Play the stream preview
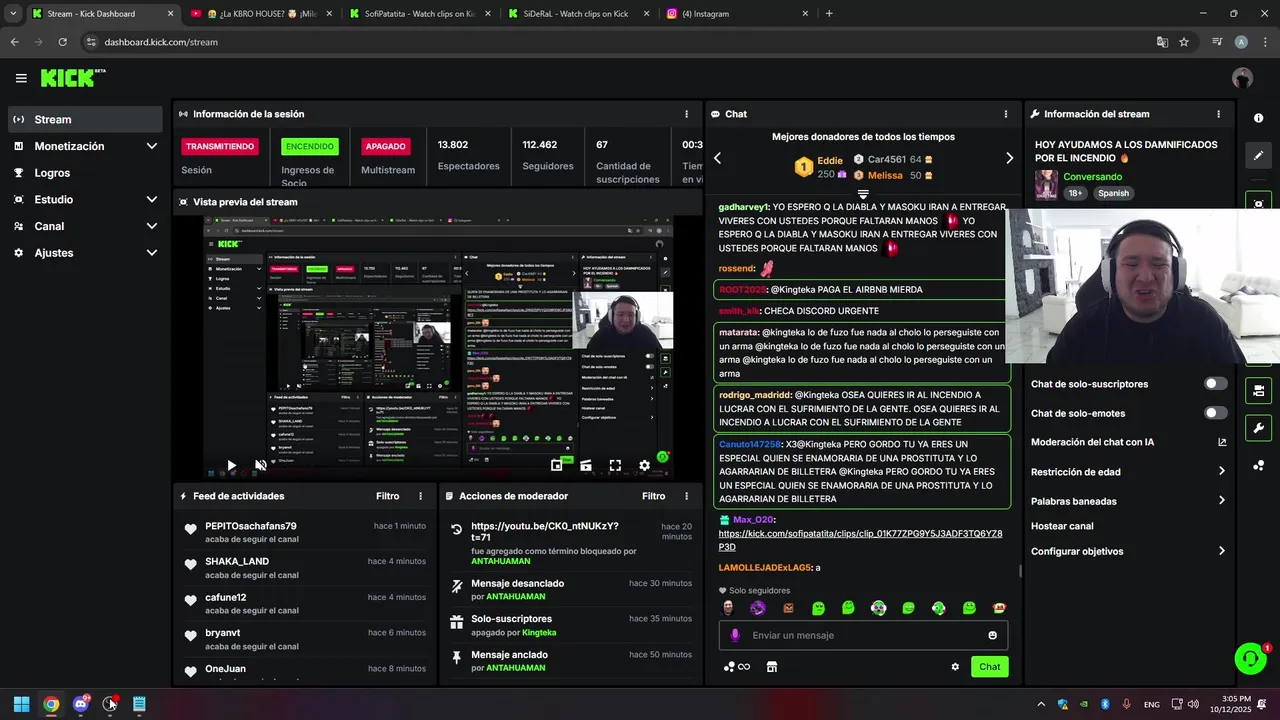The image size is (1280, 720). [x=231, y=465]
